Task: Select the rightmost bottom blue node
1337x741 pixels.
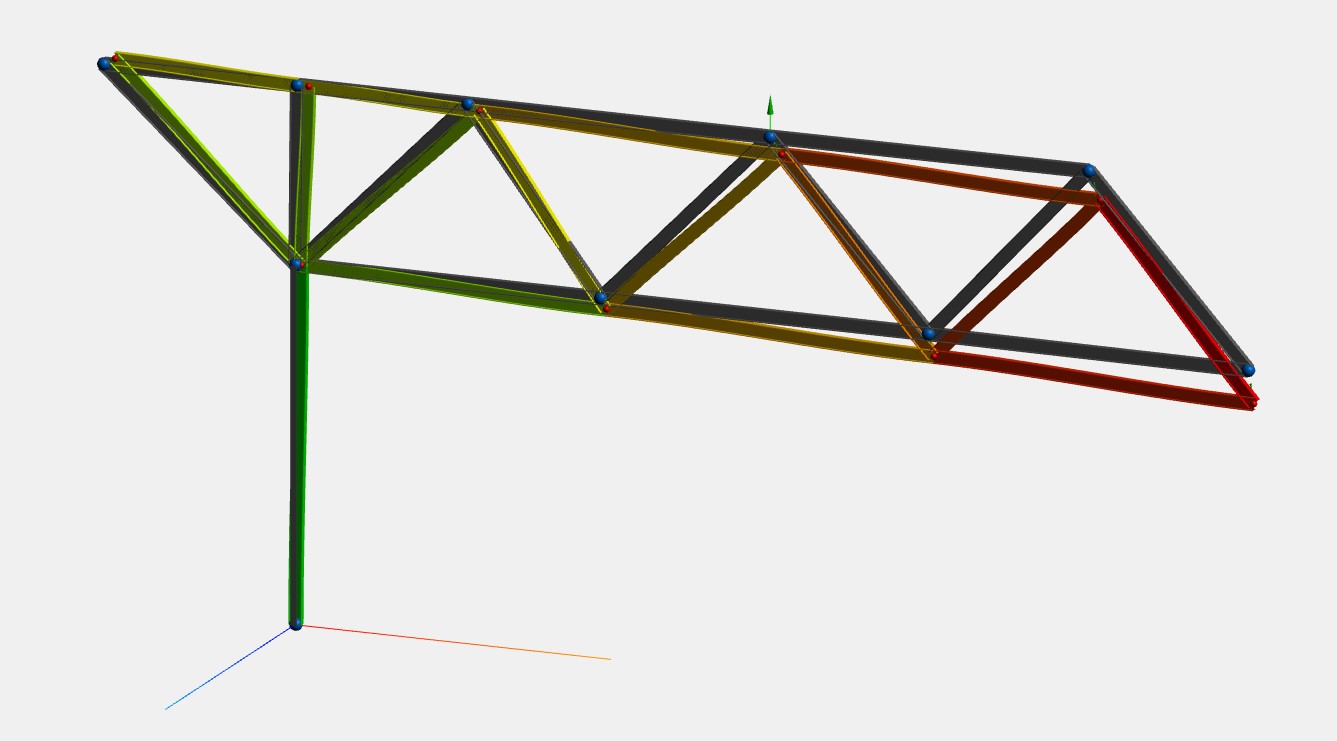Action: 1247,370
